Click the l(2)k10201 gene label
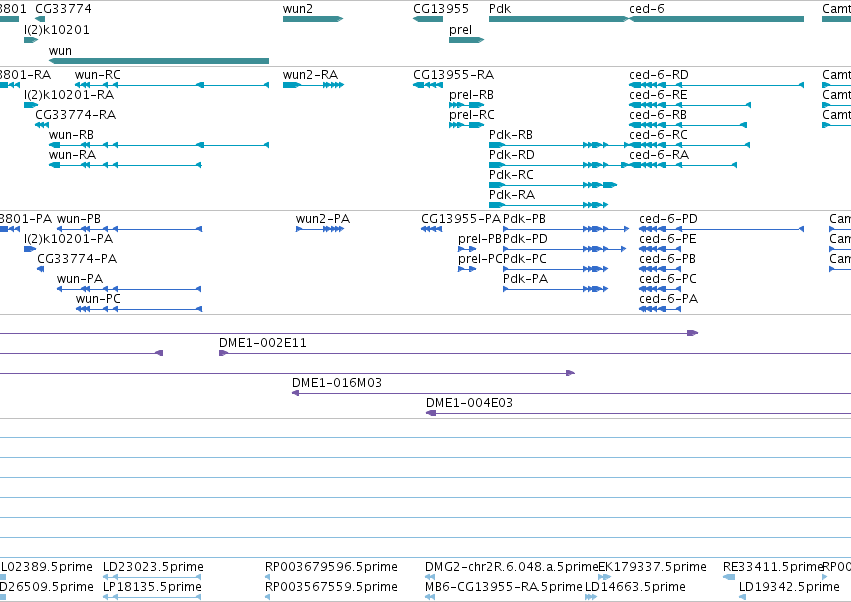The width and height of the screenshot is (851, 602). pos(57,29)
